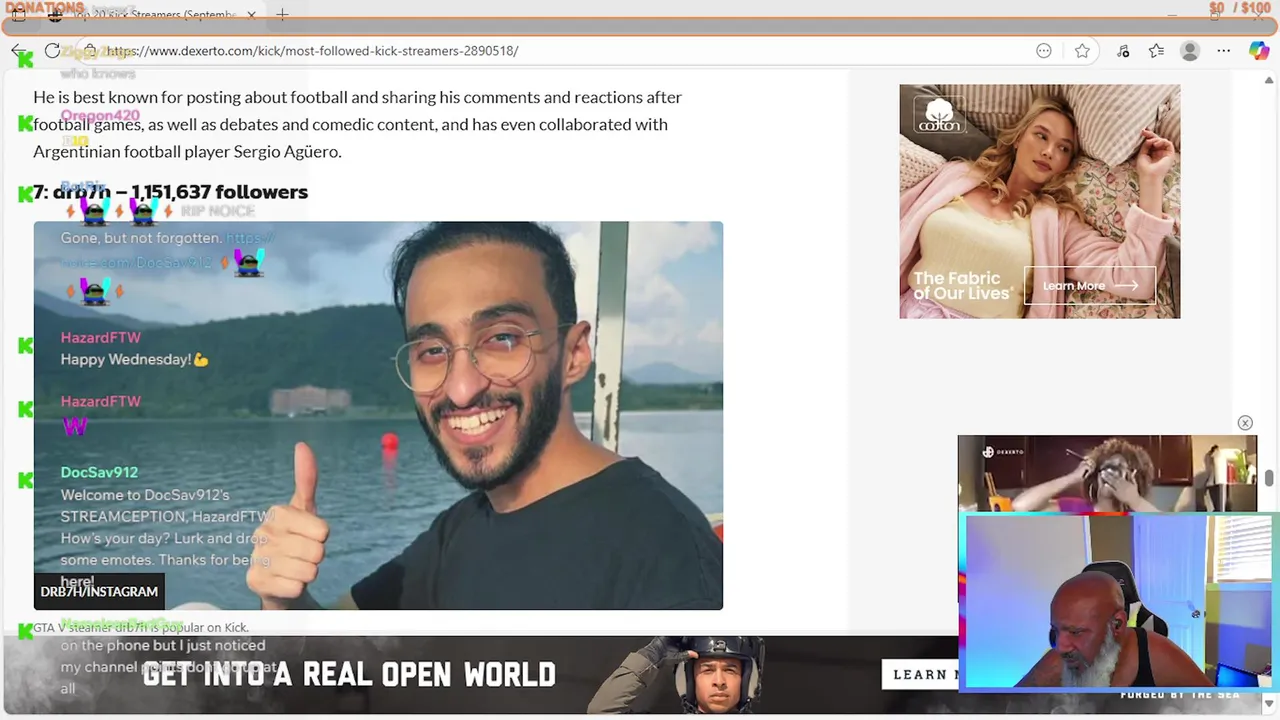Click the purple W emote in chat
The width and height of the screenshot is (1280, 720).
(75, 426)
